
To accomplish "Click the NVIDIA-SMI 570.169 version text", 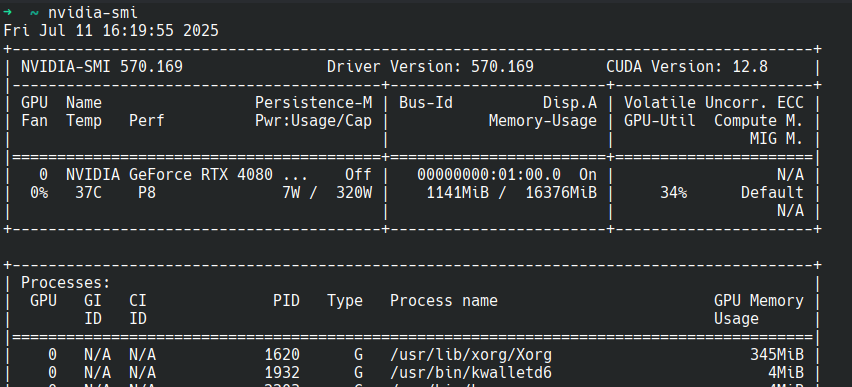I will 102,67.
